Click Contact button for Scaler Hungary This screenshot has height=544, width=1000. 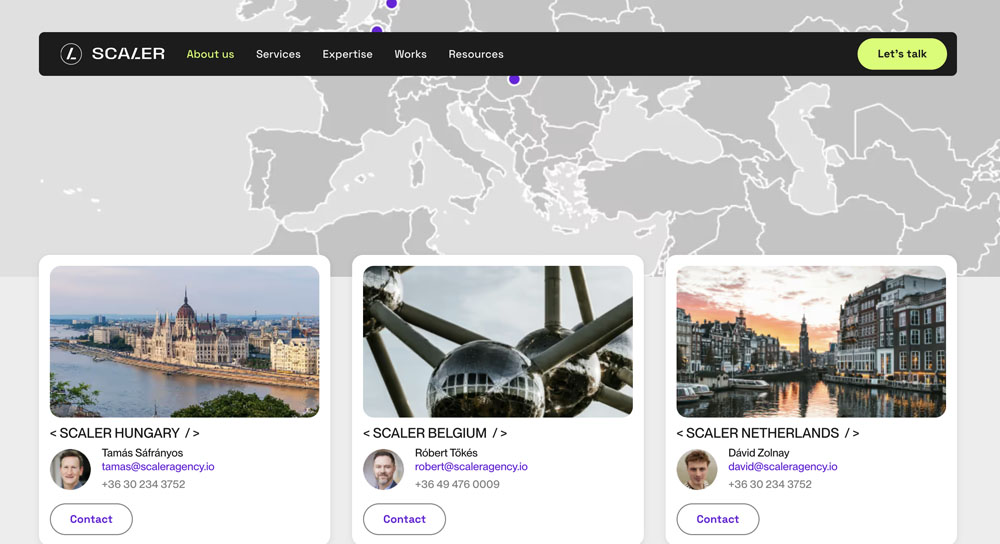click(x=91, y=519)
